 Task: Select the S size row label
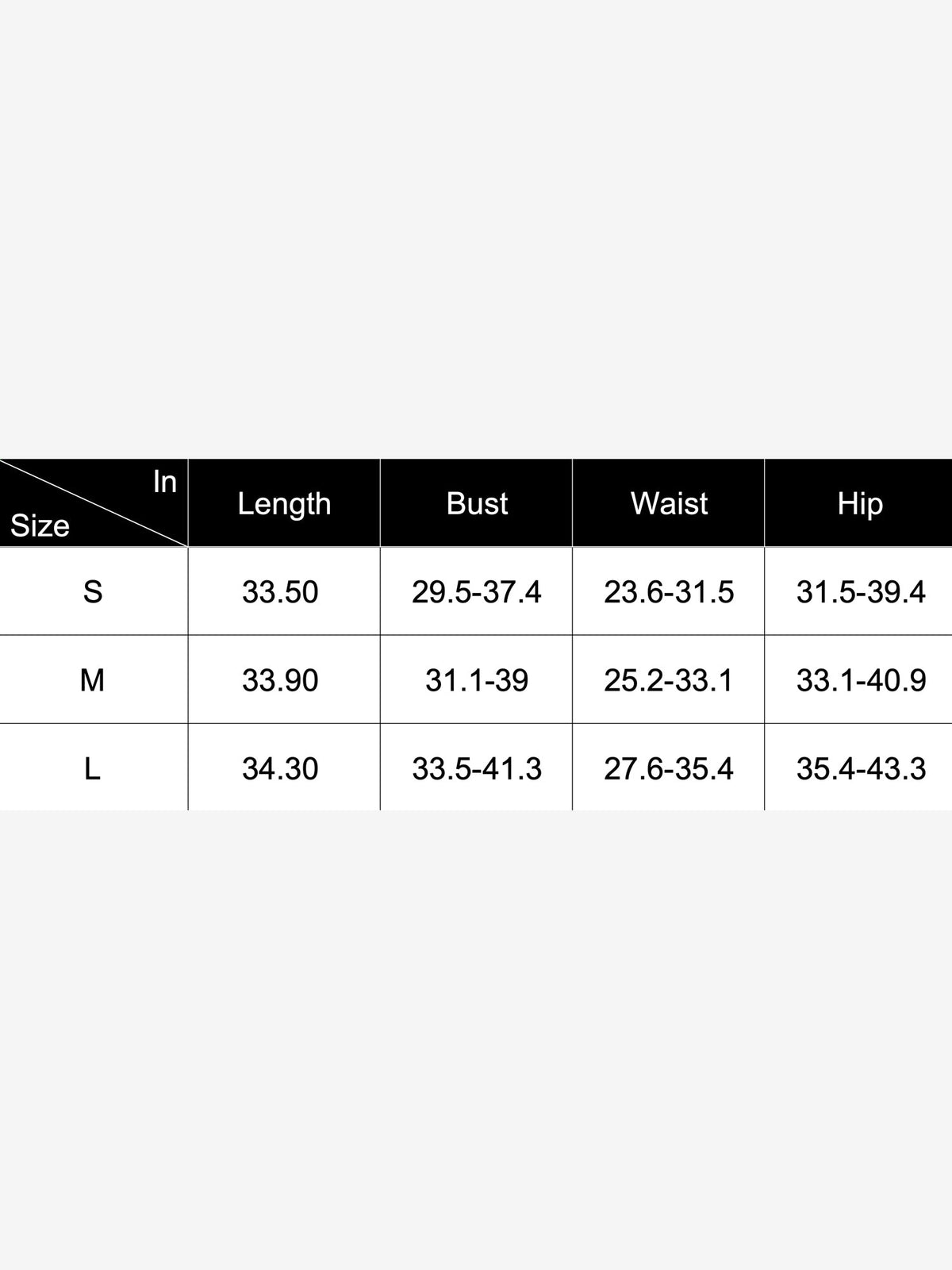(x=93, y=591)
